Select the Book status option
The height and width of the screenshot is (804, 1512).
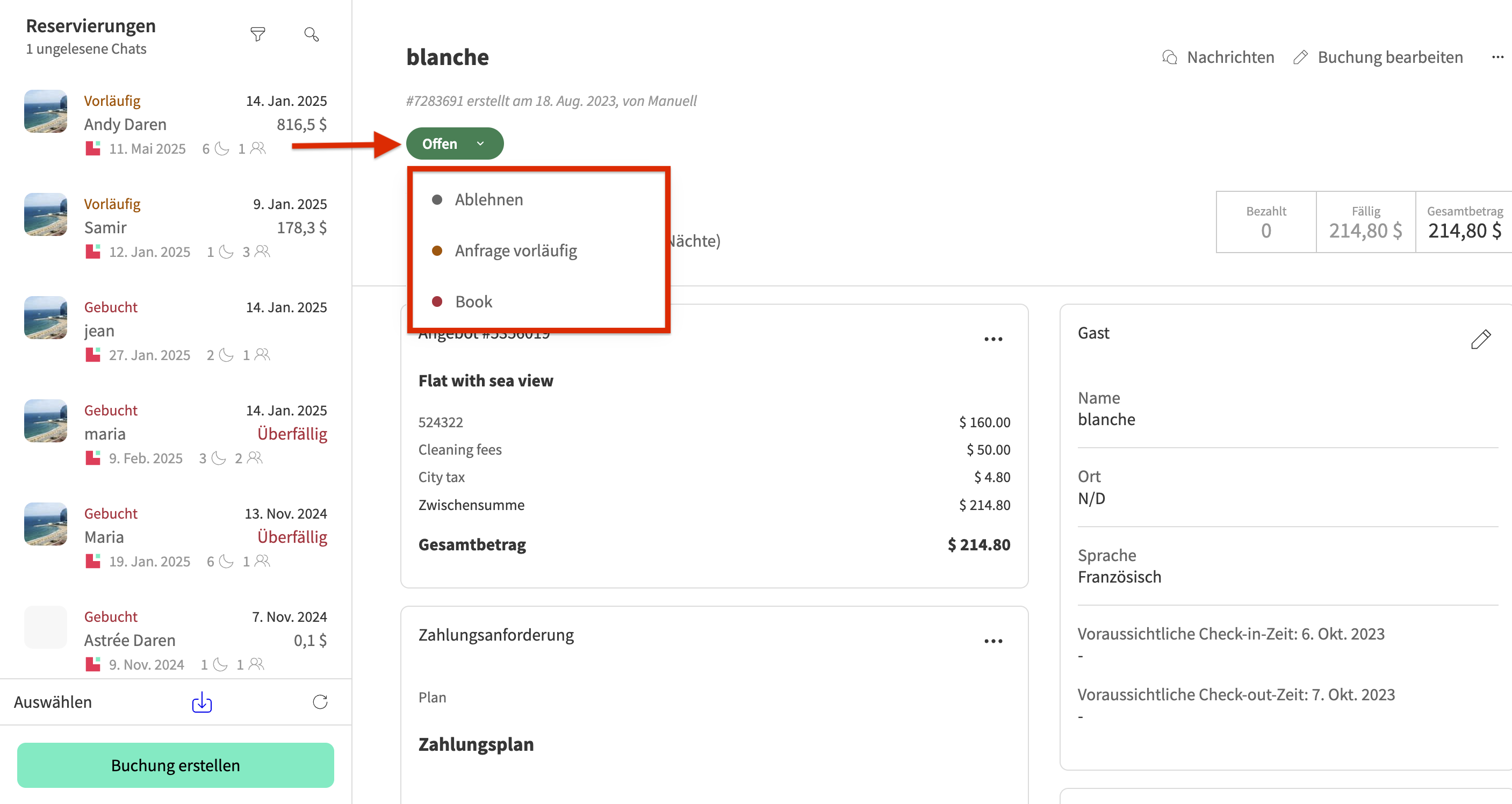point(473,302)
